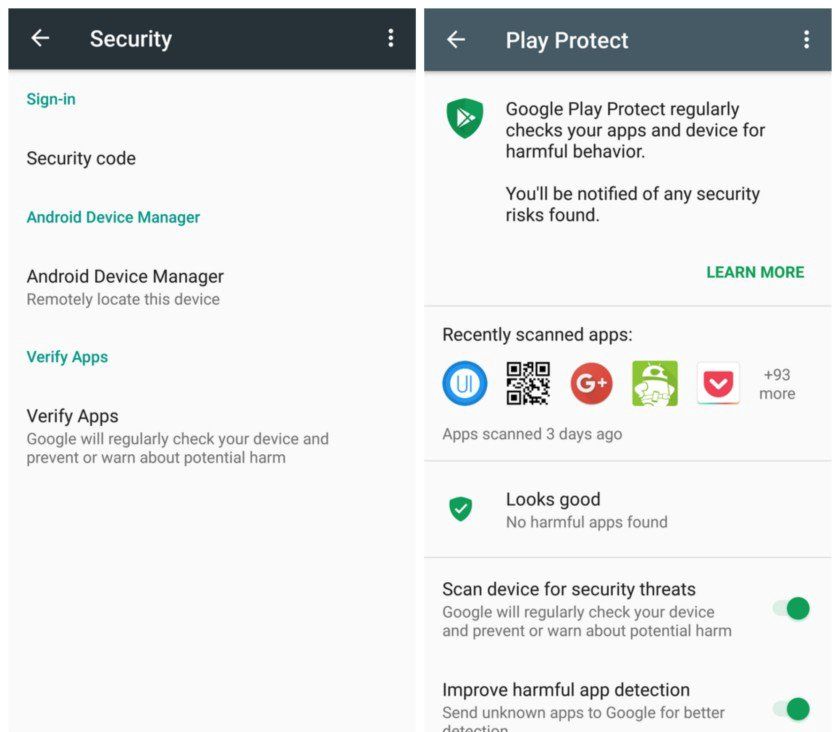Image resolution: width=840 pixels, height=732 pixels.
Task: Tap the blue UI app icon
Action: (464, 383)
